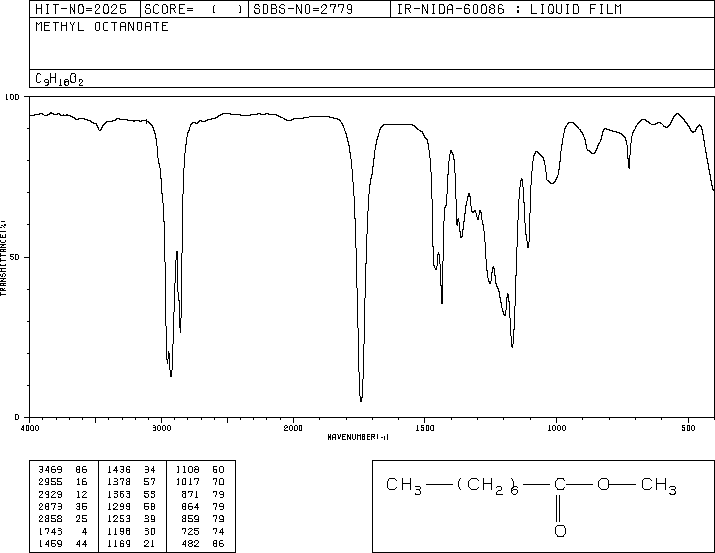Viewport: 715px width, 553px height.
Task: Click the 1169 peak table entry
Action: click(x=131, y=543)
